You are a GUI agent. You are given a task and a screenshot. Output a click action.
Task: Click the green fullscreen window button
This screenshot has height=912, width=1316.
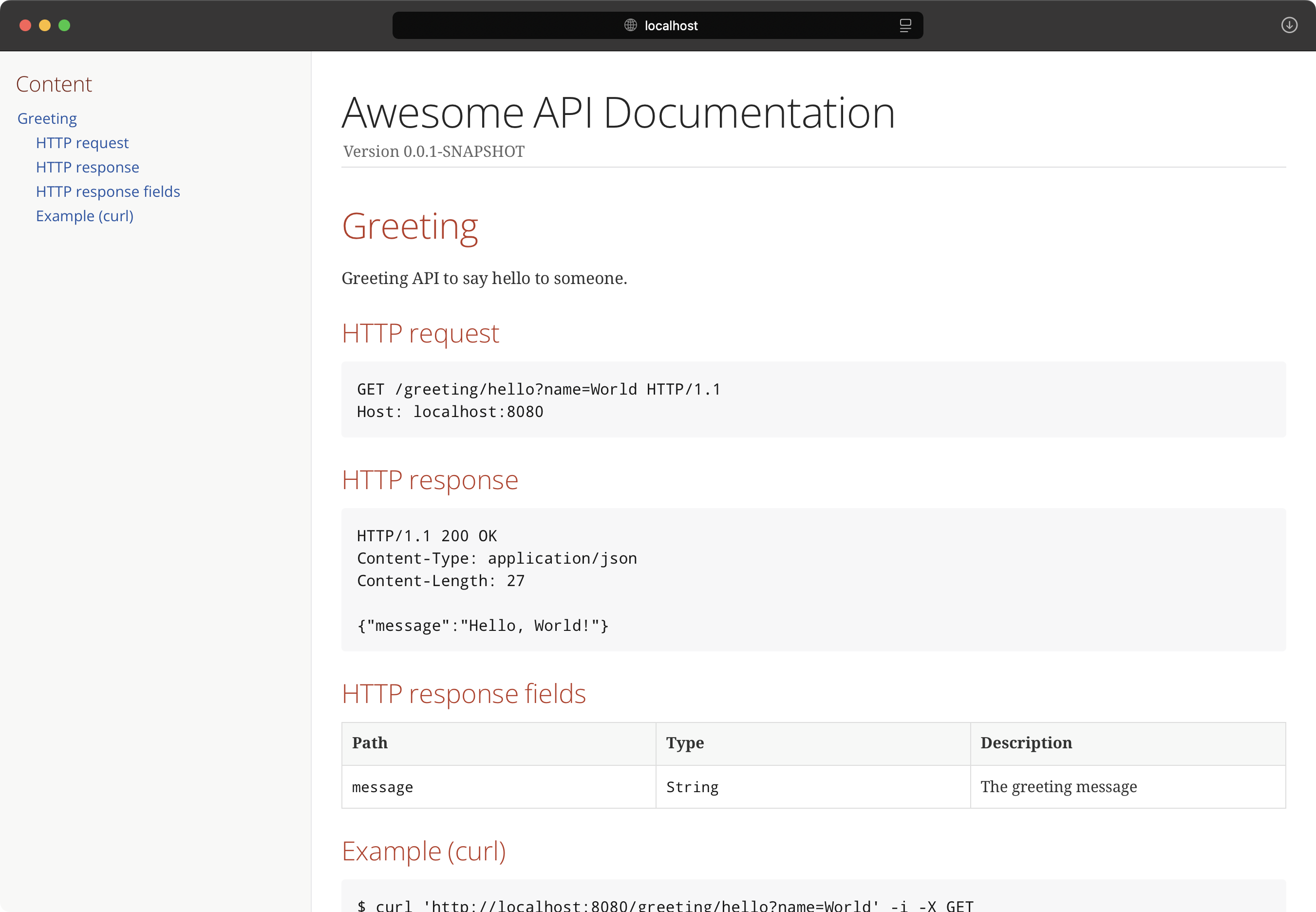coord(65,25)
